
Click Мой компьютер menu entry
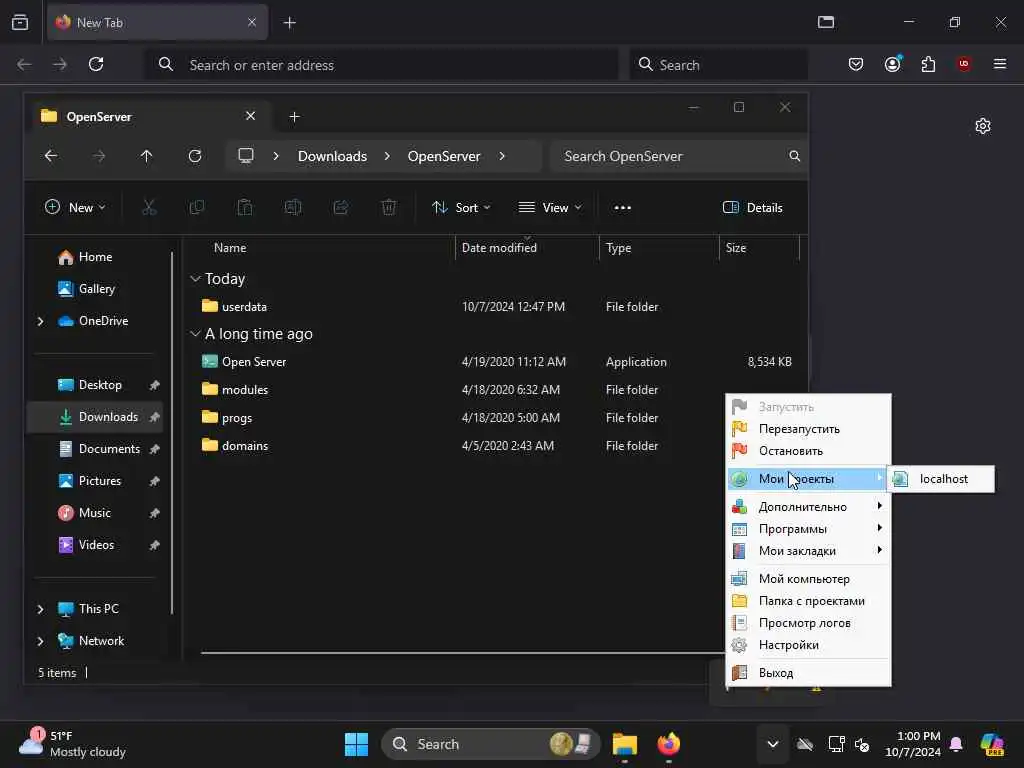[x=808, y=579]
